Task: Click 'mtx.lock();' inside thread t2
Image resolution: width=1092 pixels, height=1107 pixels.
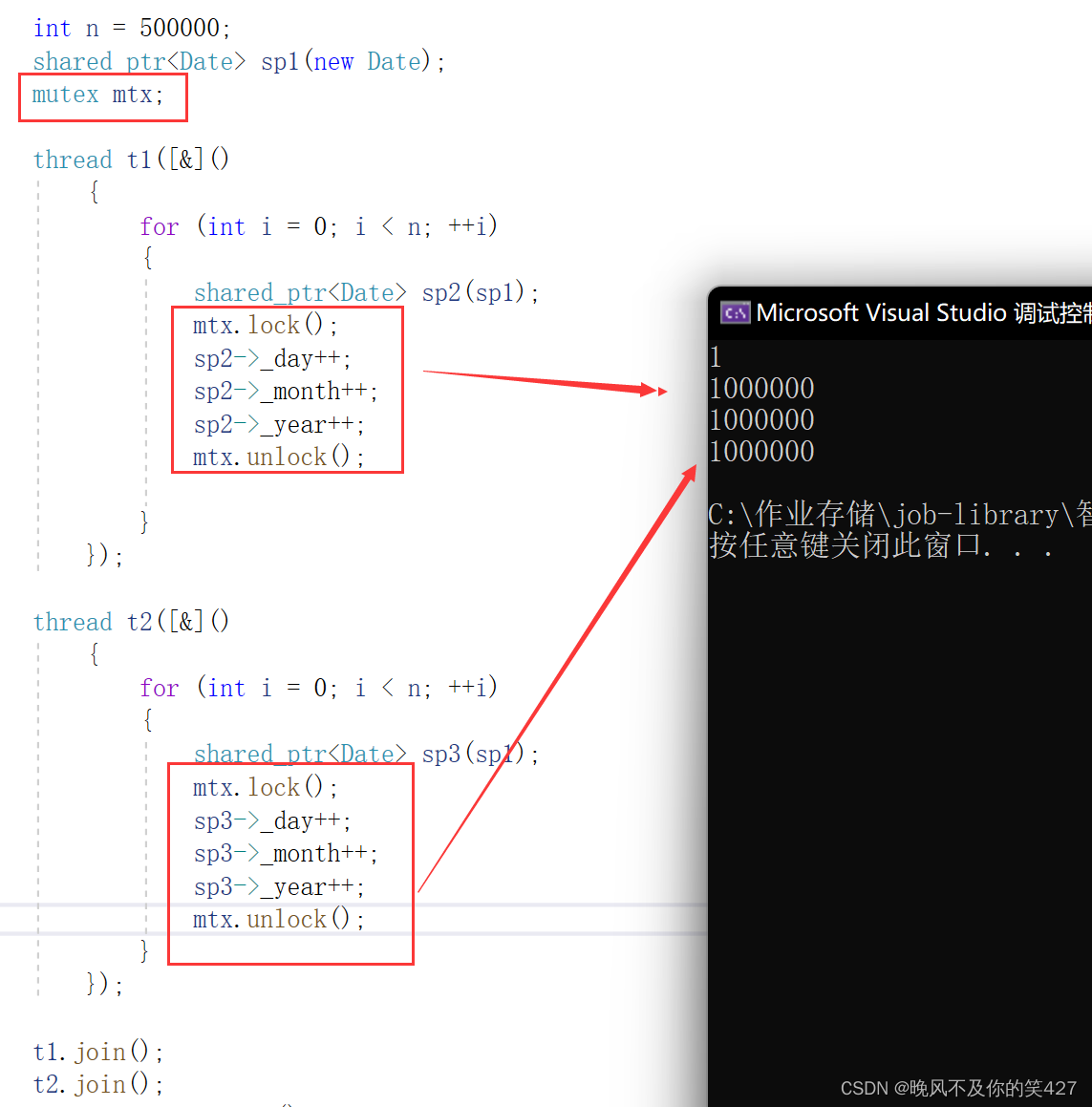Action: point(265,787)
